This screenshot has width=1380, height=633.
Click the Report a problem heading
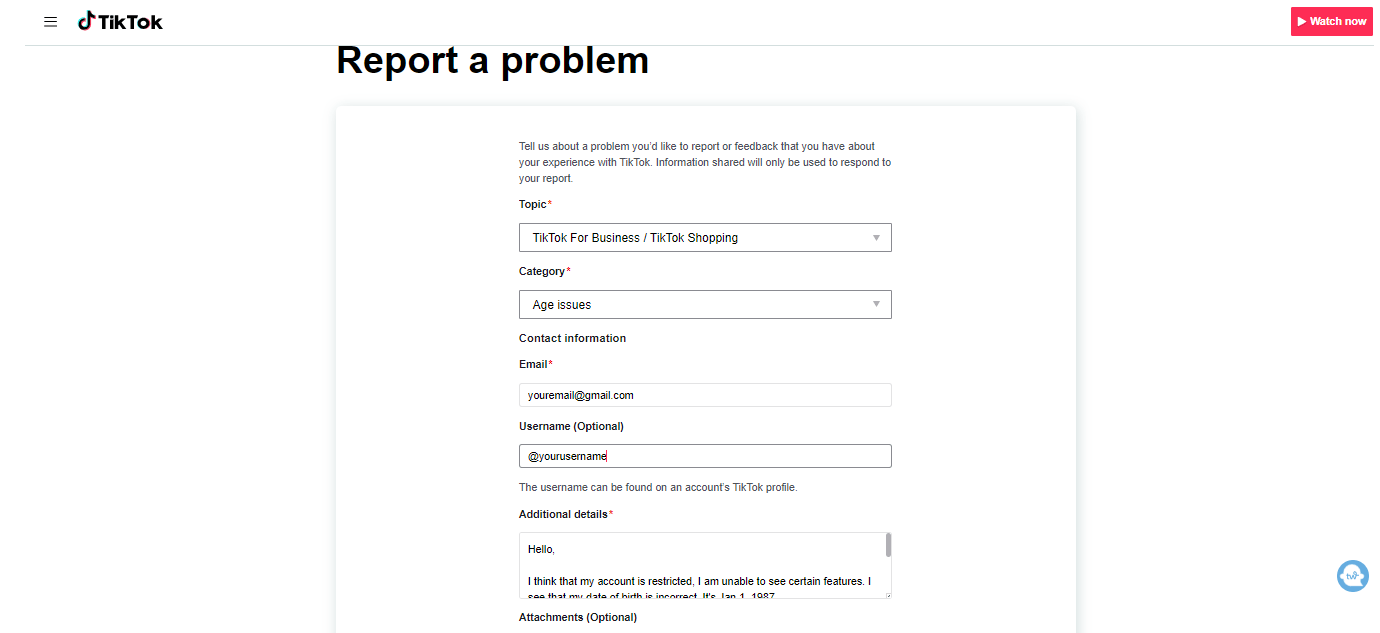pos(492,61)
